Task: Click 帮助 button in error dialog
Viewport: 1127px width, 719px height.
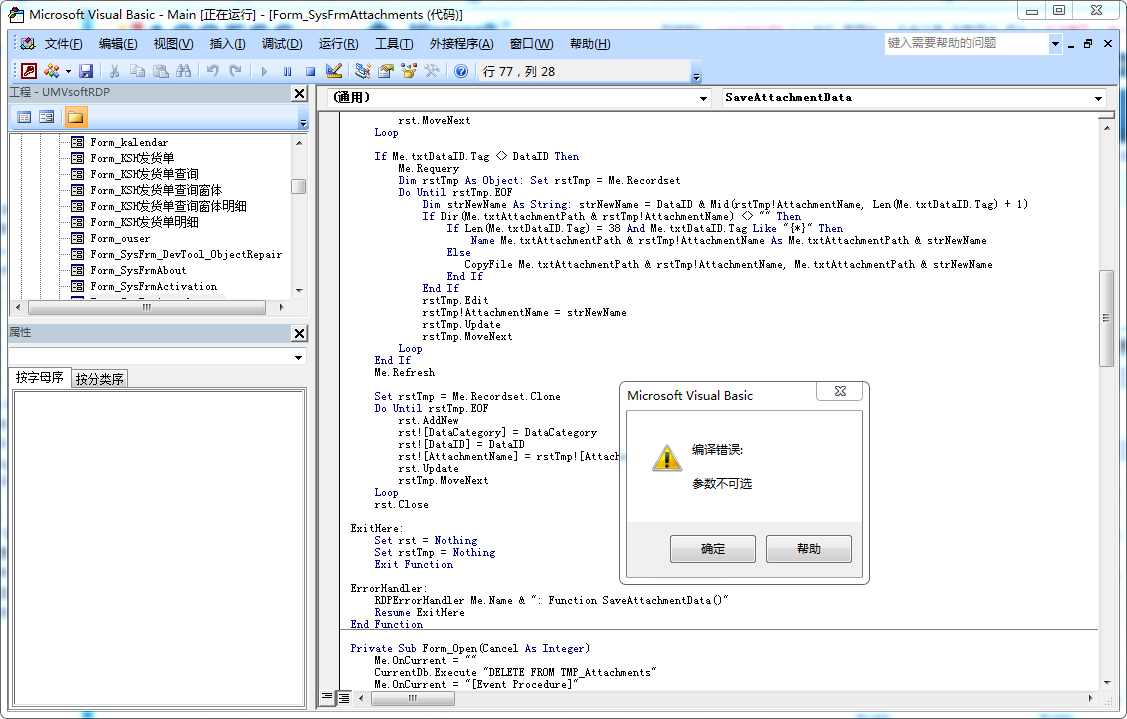Action: coord(808,549)
